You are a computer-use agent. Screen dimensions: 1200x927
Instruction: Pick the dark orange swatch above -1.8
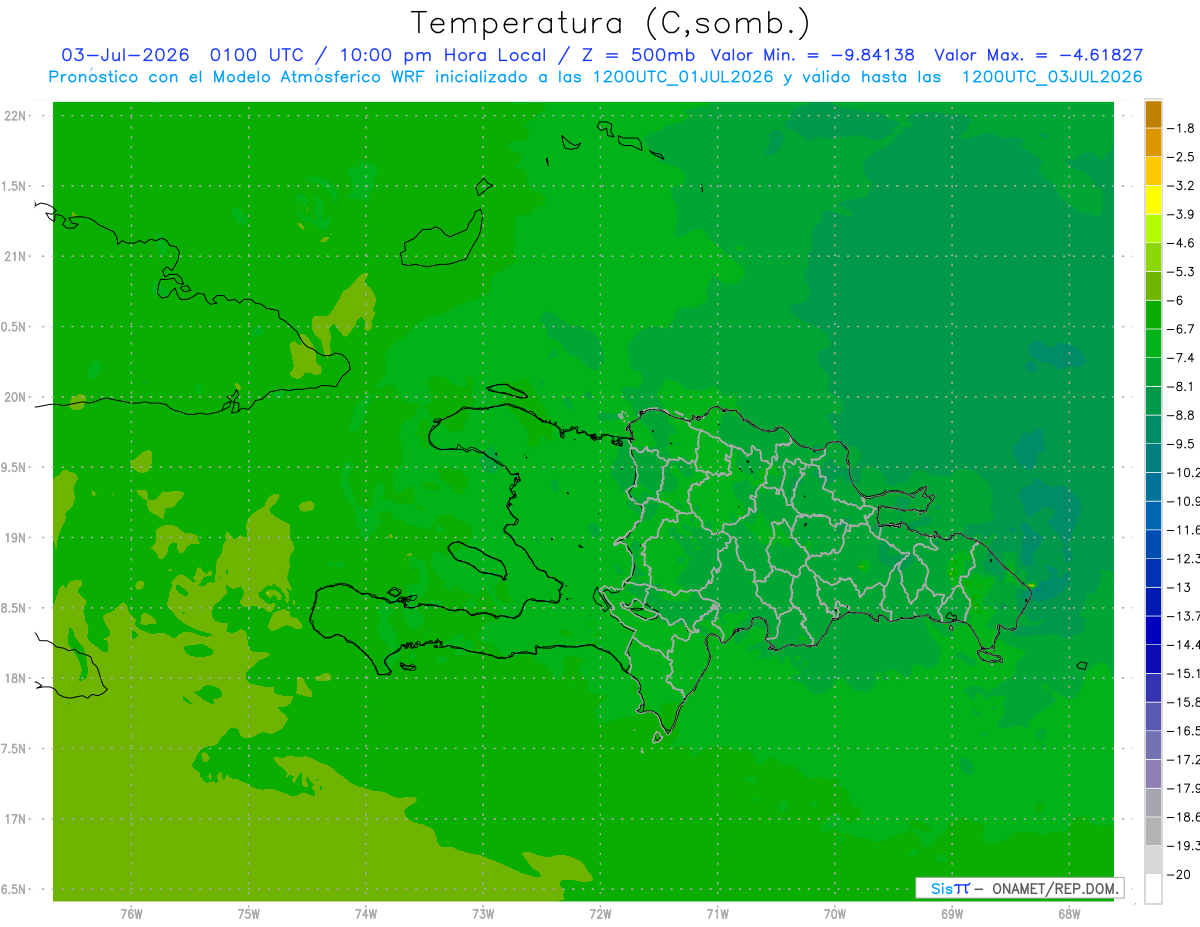(1153, 114)
